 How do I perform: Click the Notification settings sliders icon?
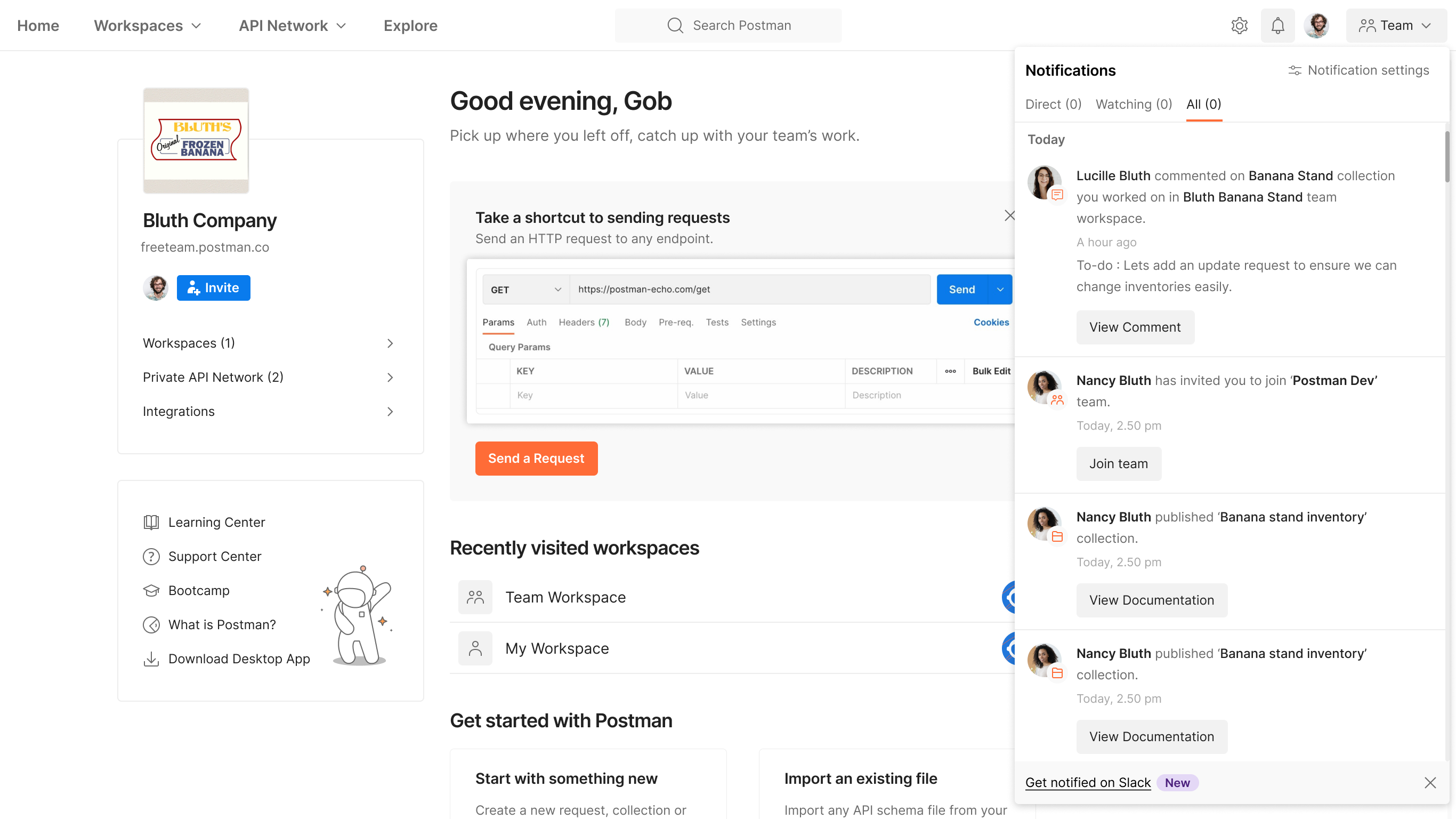[1295, 70]
